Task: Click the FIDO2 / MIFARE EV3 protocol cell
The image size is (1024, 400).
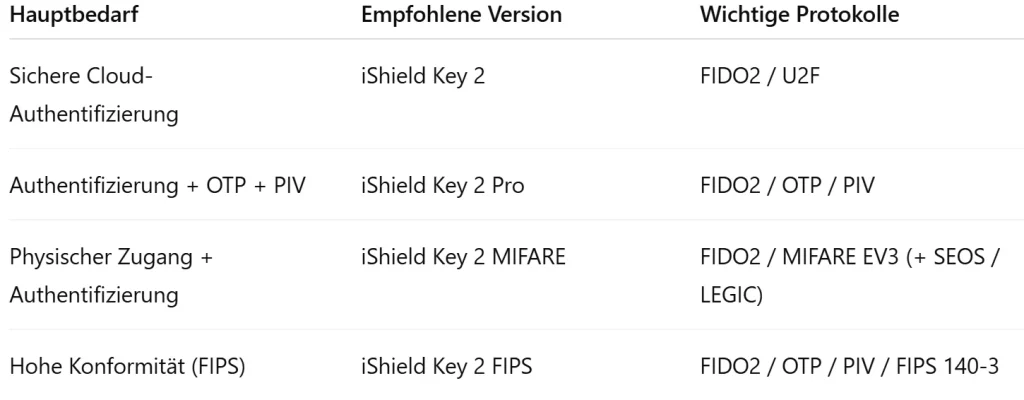Action: coord(849,276)
